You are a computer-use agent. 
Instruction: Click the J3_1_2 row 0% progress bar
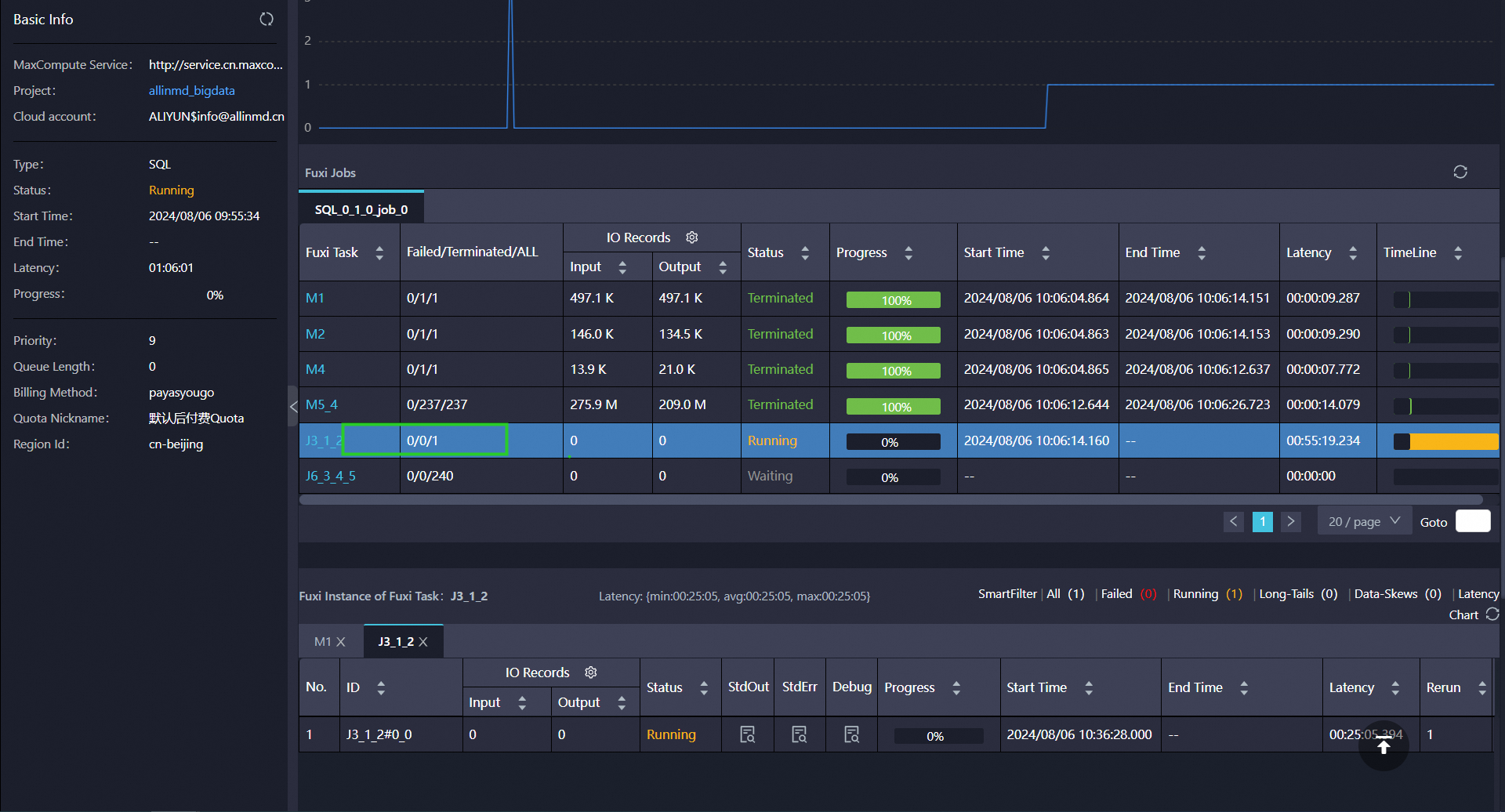point(893,441)
